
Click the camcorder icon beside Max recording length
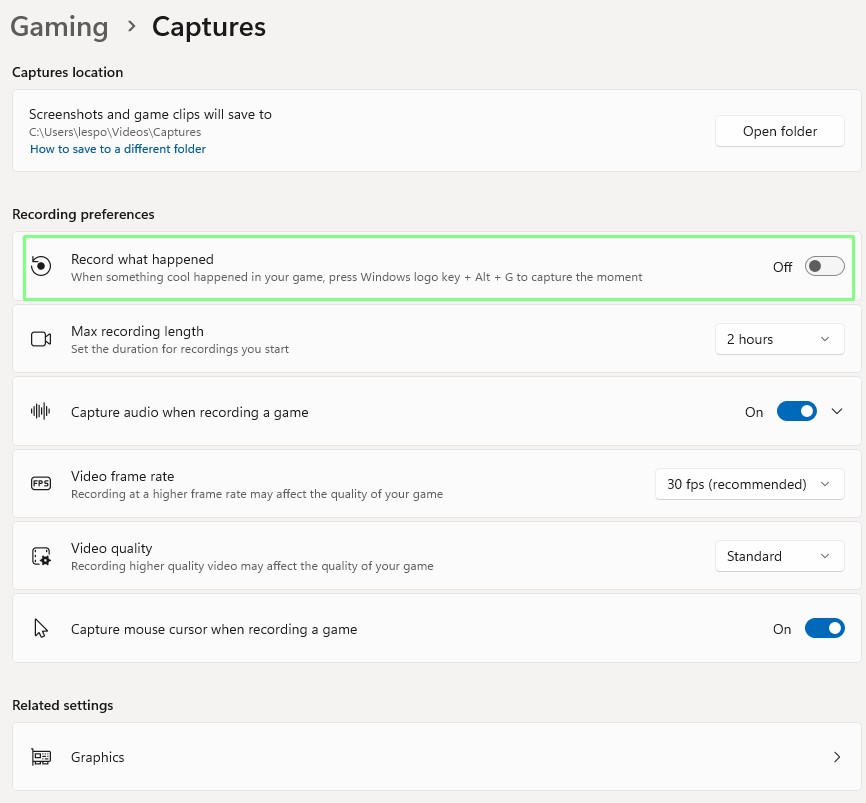41,339
